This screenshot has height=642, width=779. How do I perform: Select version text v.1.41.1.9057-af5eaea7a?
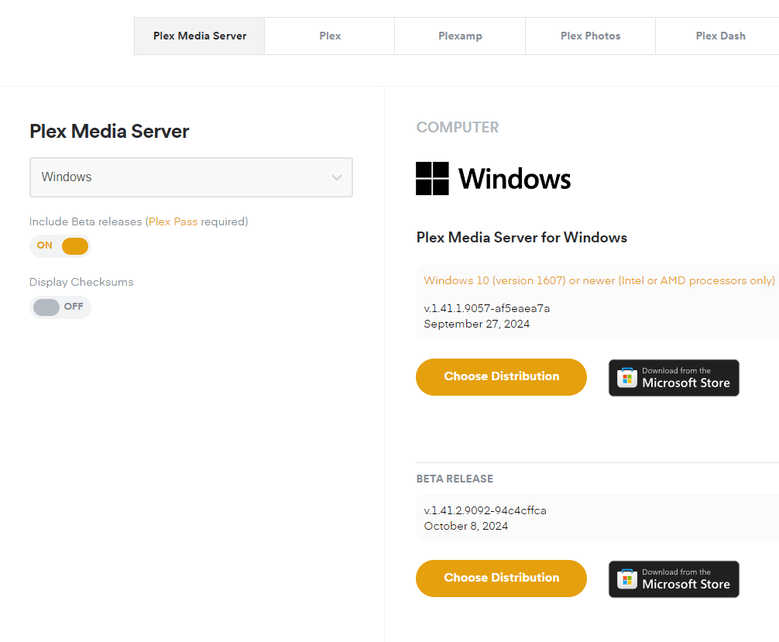point(487,308)
